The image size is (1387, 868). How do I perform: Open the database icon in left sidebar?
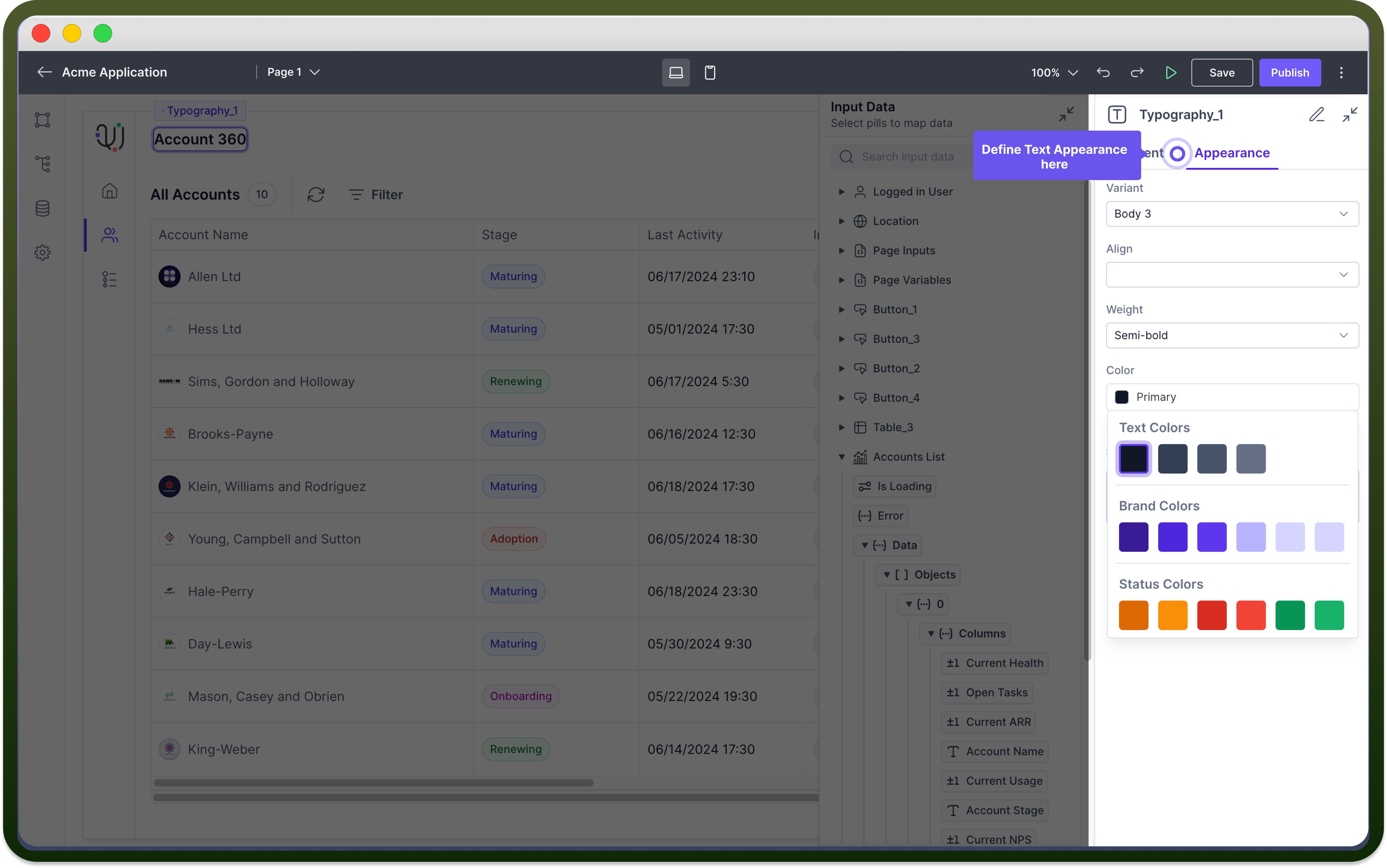tap(43, 208)
